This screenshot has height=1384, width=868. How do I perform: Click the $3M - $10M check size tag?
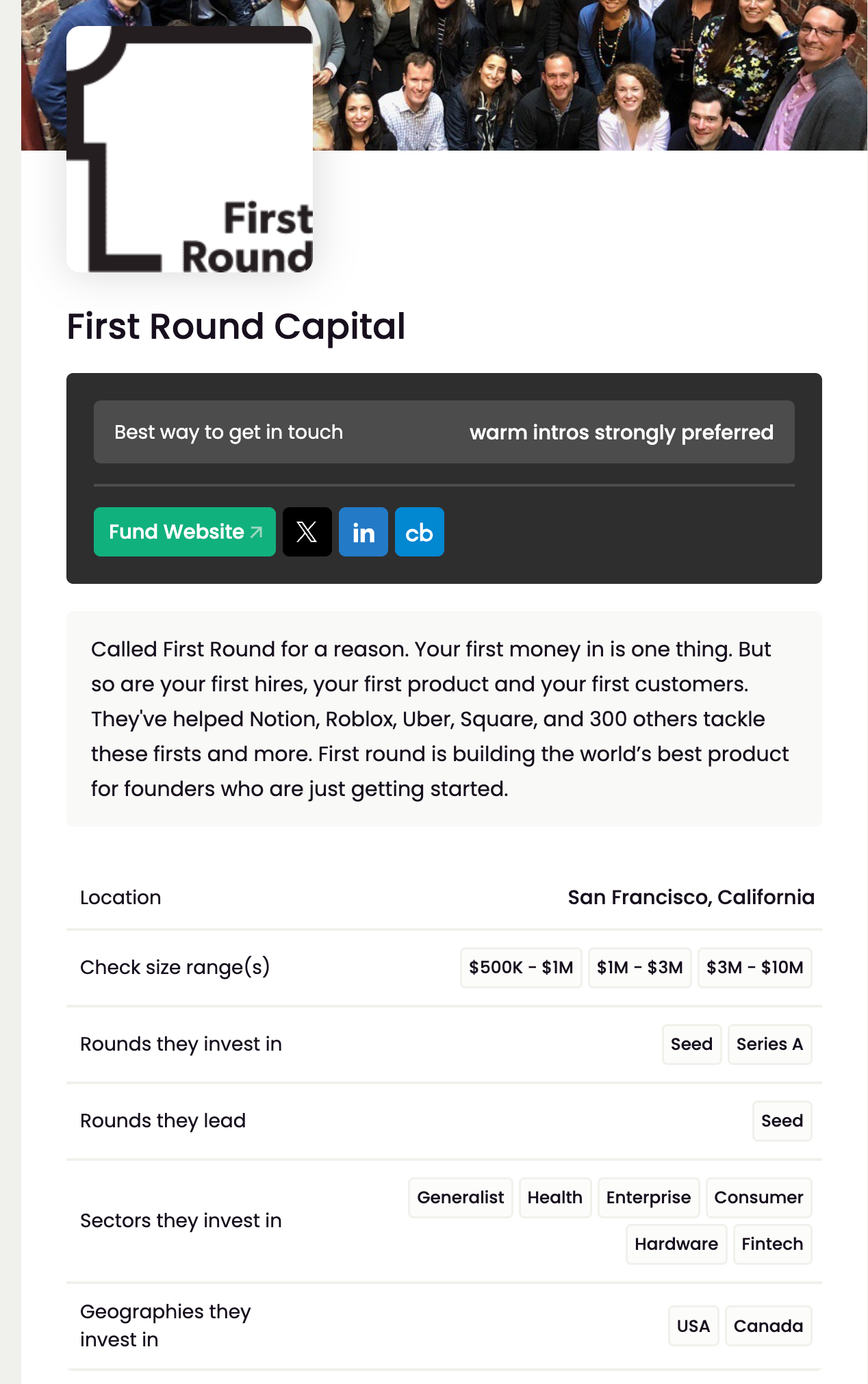754,967
